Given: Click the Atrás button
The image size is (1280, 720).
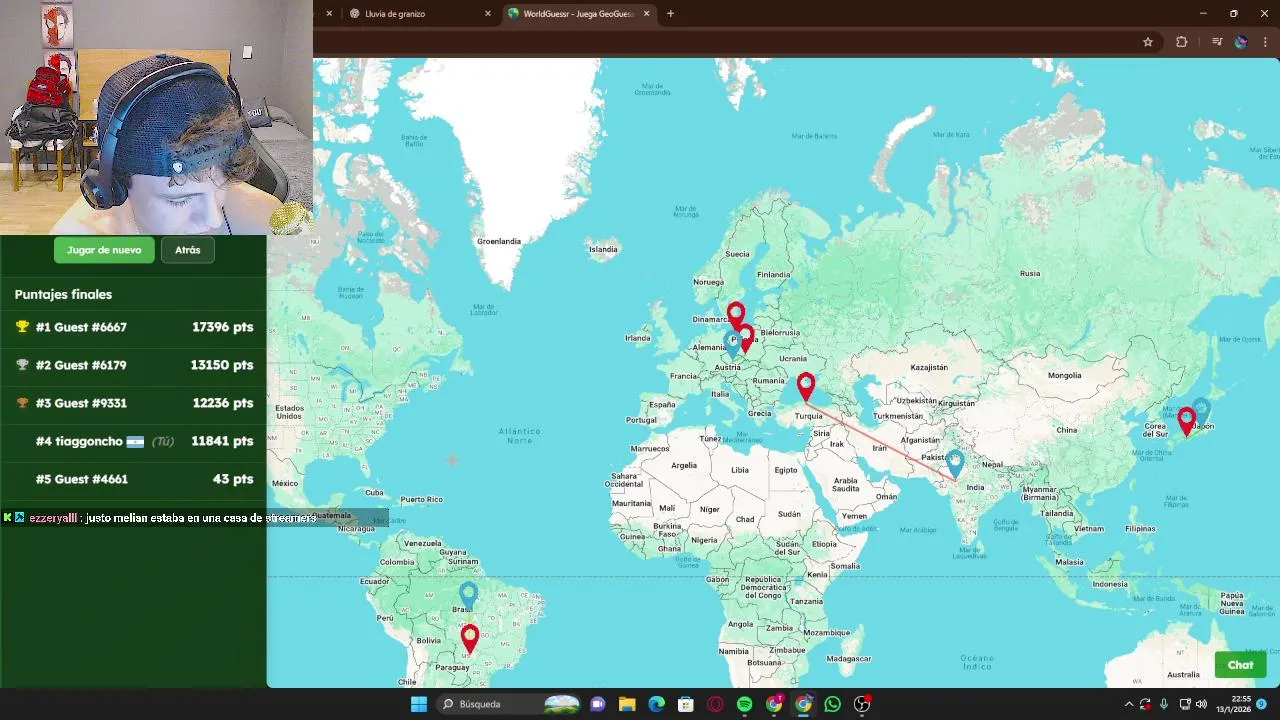Looking at the screenshot, I should click(x=187, y=250).
